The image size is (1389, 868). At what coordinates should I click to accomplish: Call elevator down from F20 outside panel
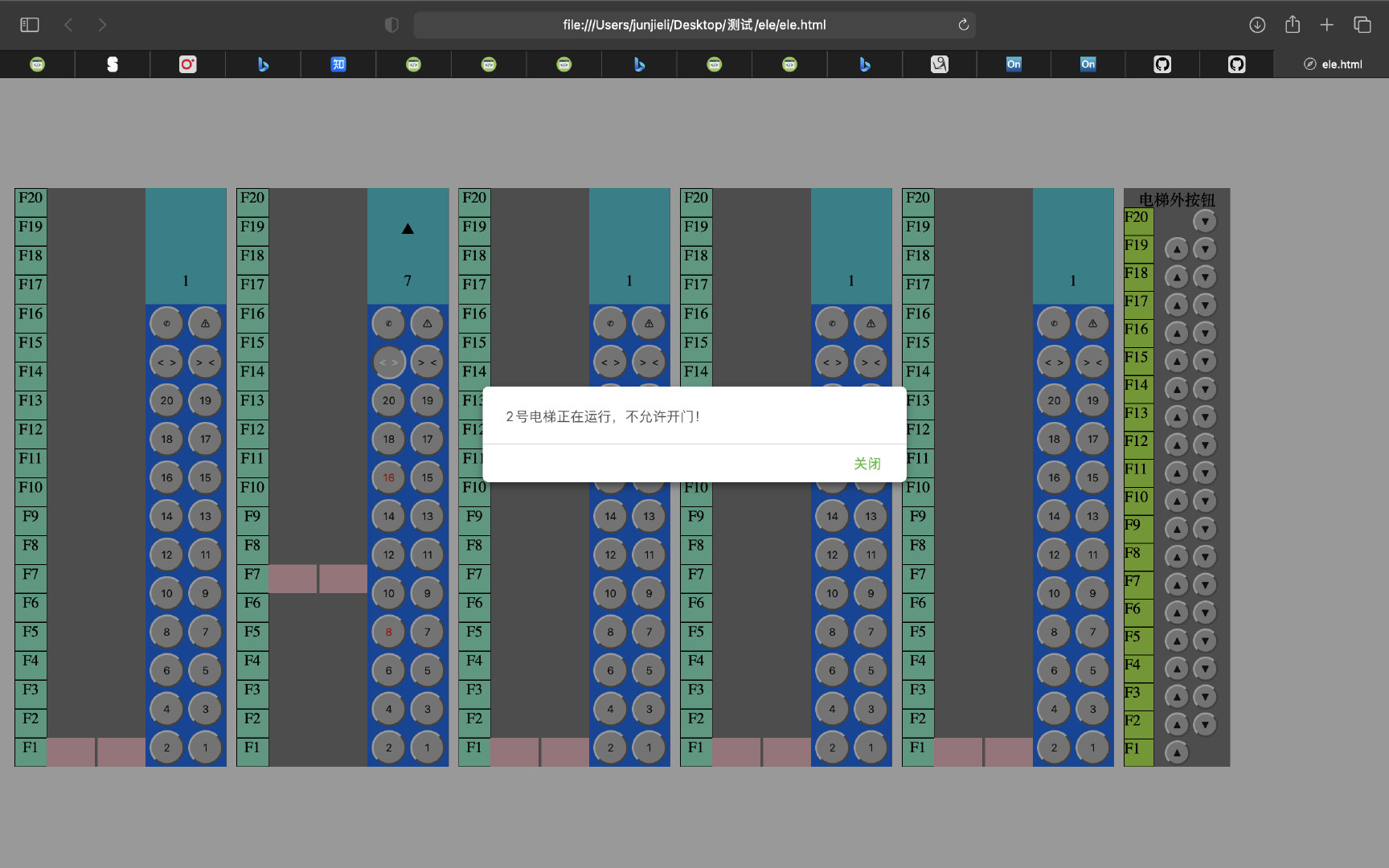click(1205, 221)
